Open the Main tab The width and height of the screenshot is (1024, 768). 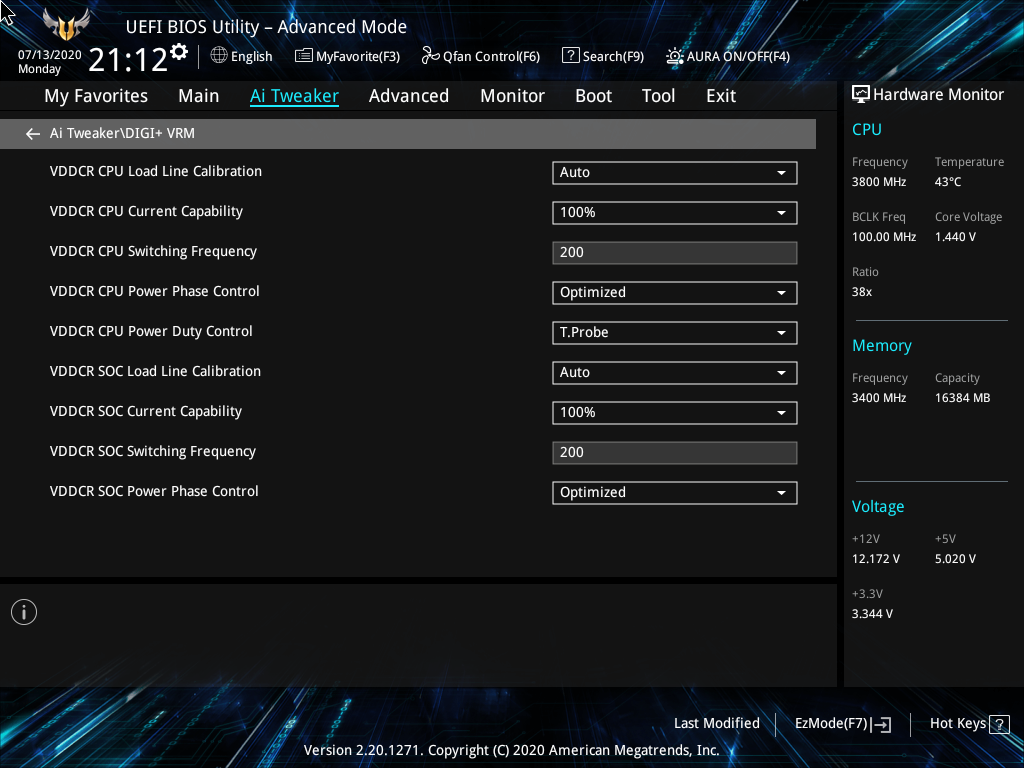[199, 96]
